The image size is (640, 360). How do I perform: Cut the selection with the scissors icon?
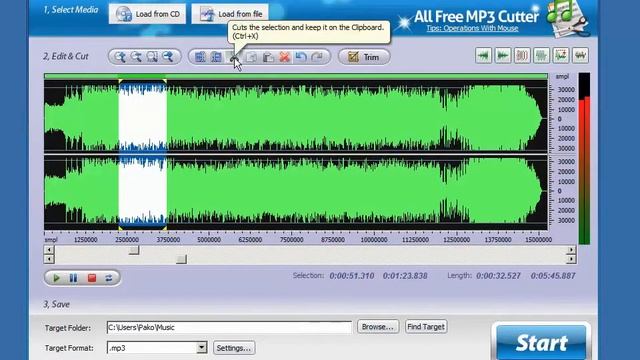pyautogui.click(x=234, y=57)
